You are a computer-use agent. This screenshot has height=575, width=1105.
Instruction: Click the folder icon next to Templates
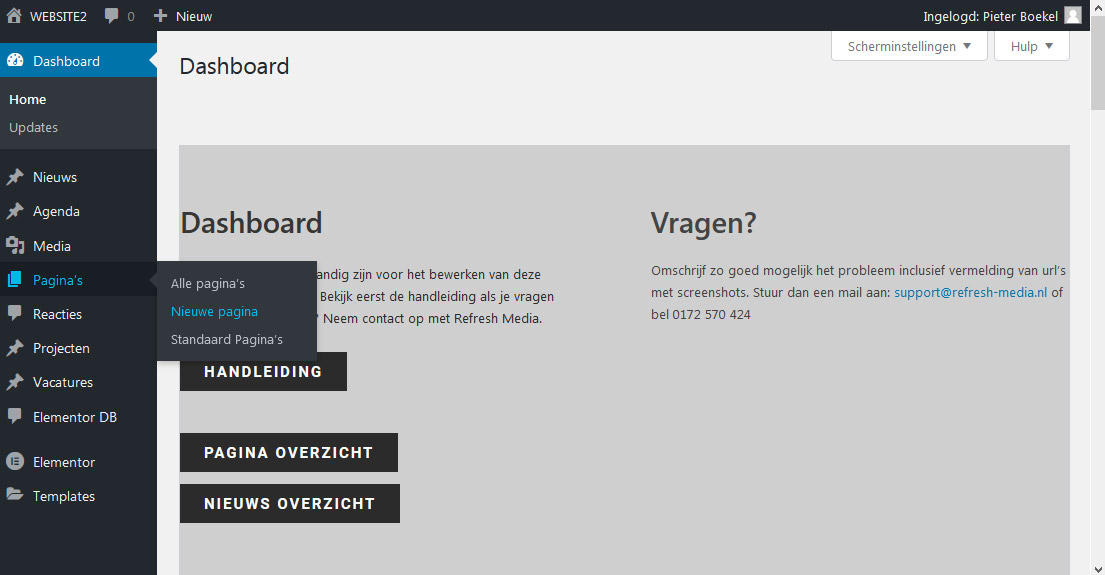pyautogui.click(x=15, y=496)
